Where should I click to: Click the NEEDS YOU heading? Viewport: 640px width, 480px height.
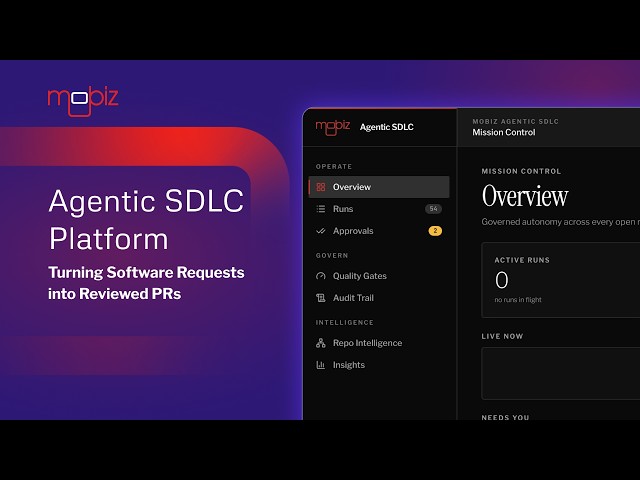pyautogui.click(x=505, y=417)
